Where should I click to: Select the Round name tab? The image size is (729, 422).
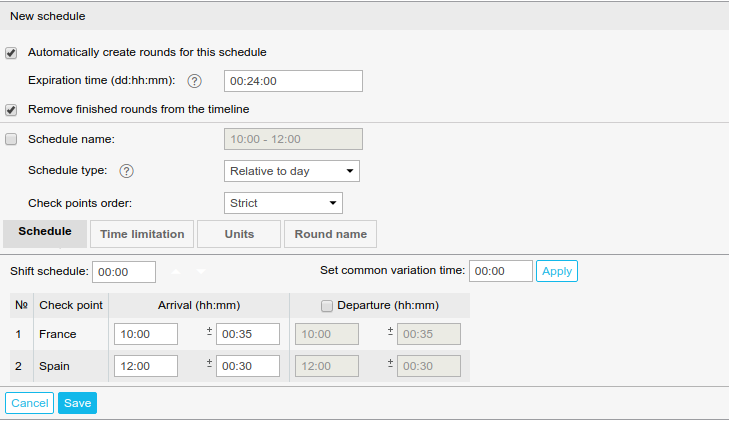point(330,234)
